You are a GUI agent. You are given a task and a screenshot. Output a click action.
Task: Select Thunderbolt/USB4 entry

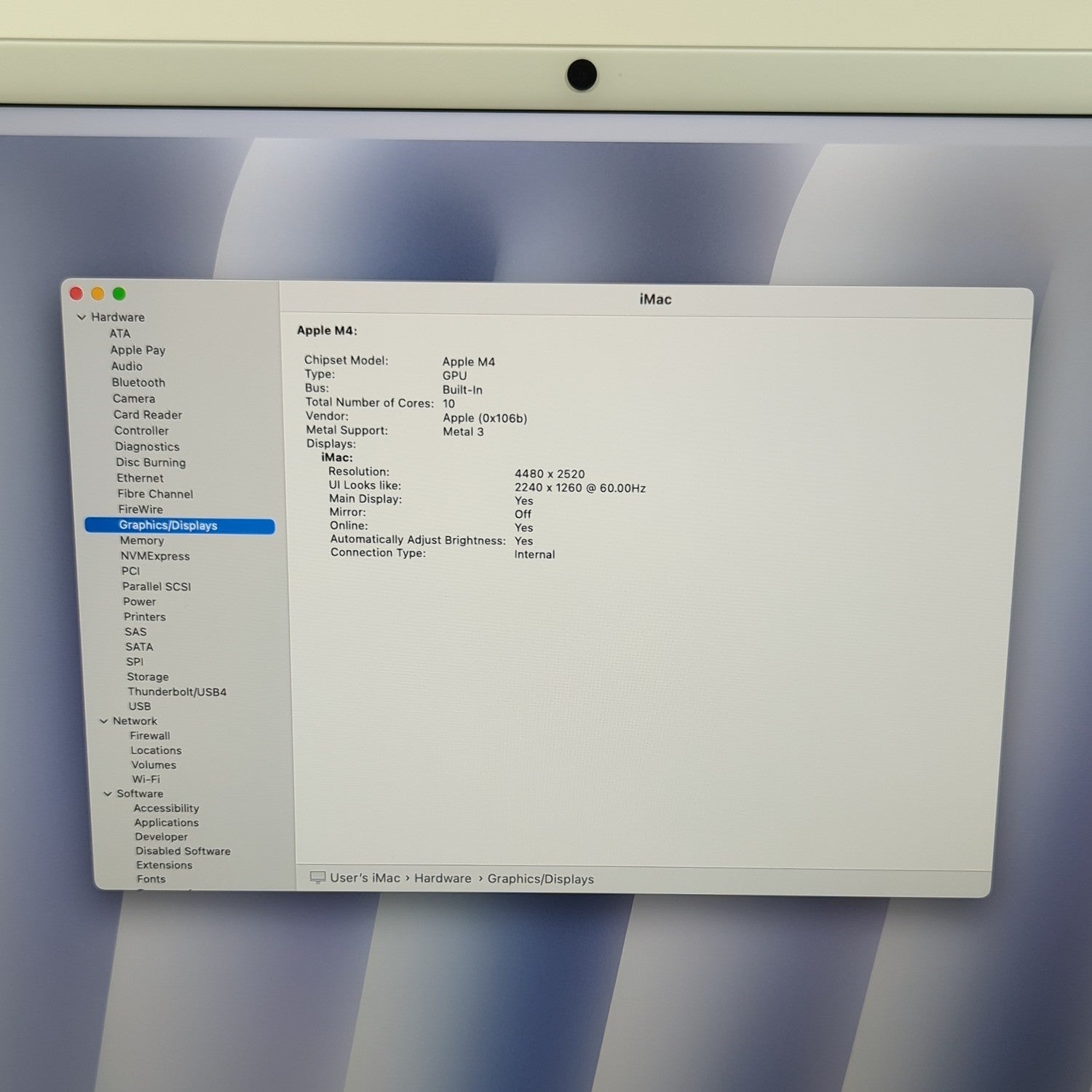click(177, 692)
